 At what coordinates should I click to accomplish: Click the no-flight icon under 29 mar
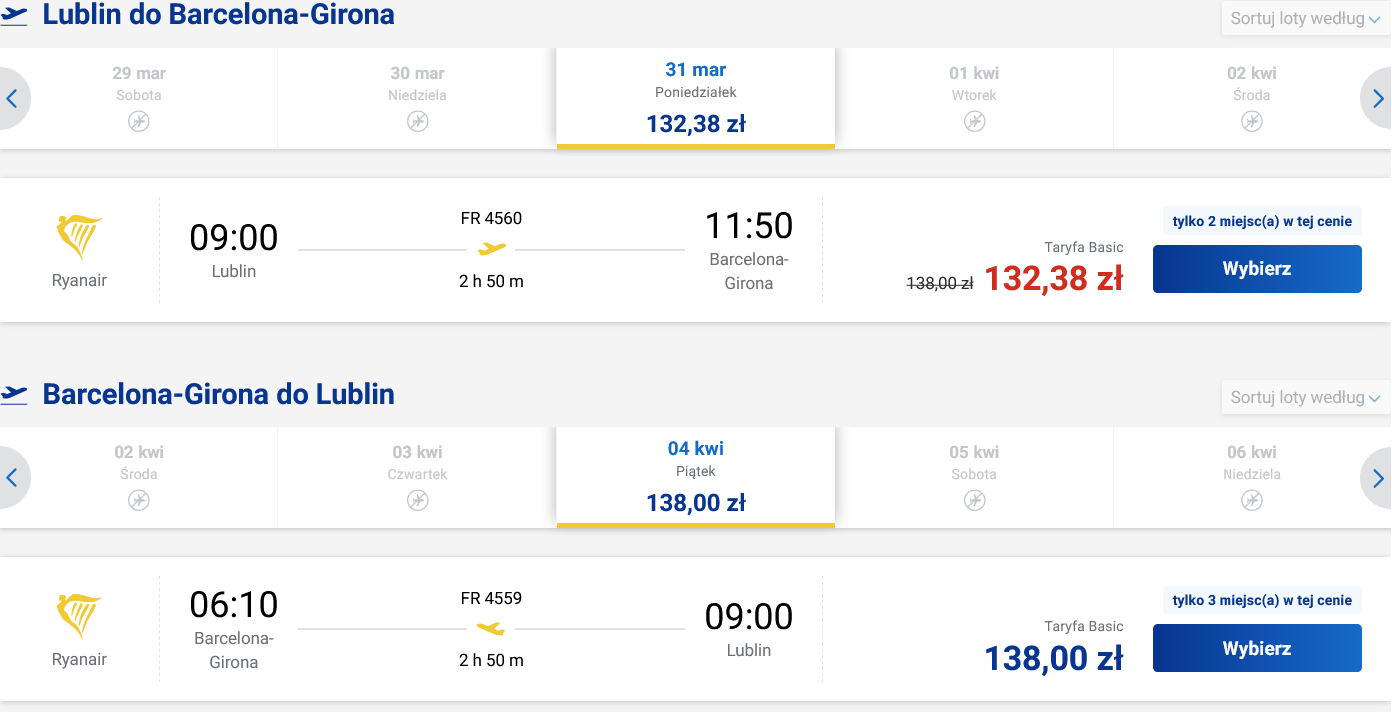tap(138, 121)
